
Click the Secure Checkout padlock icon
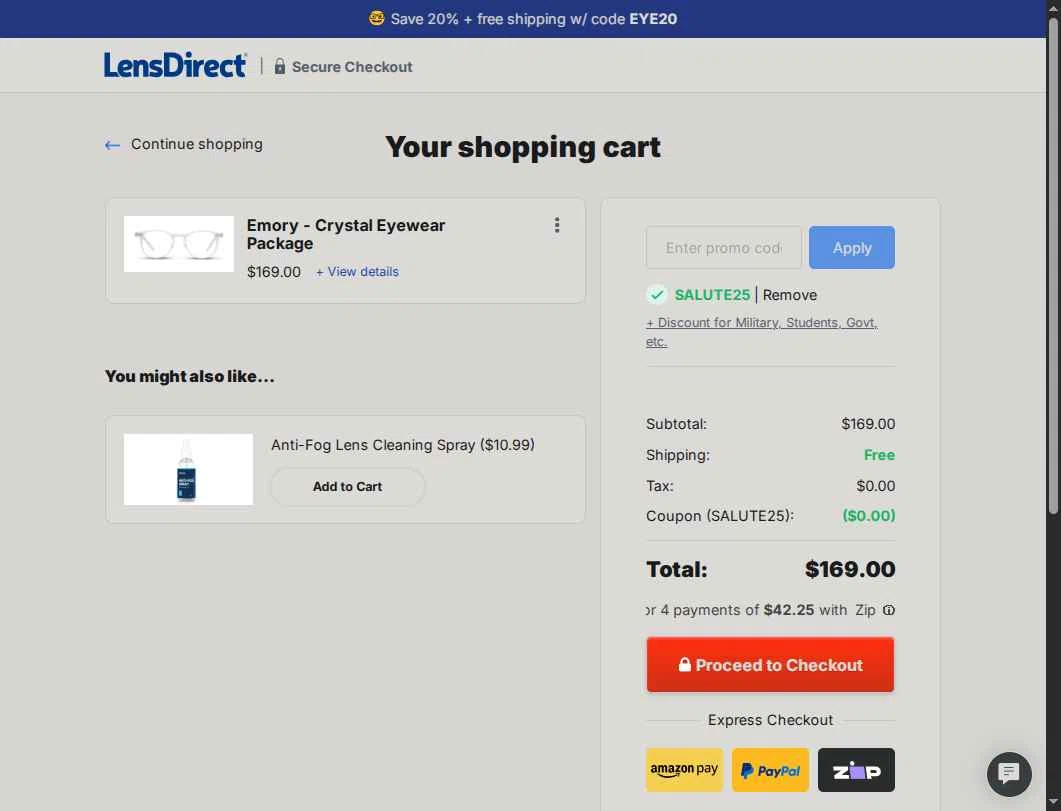point(279,66)
